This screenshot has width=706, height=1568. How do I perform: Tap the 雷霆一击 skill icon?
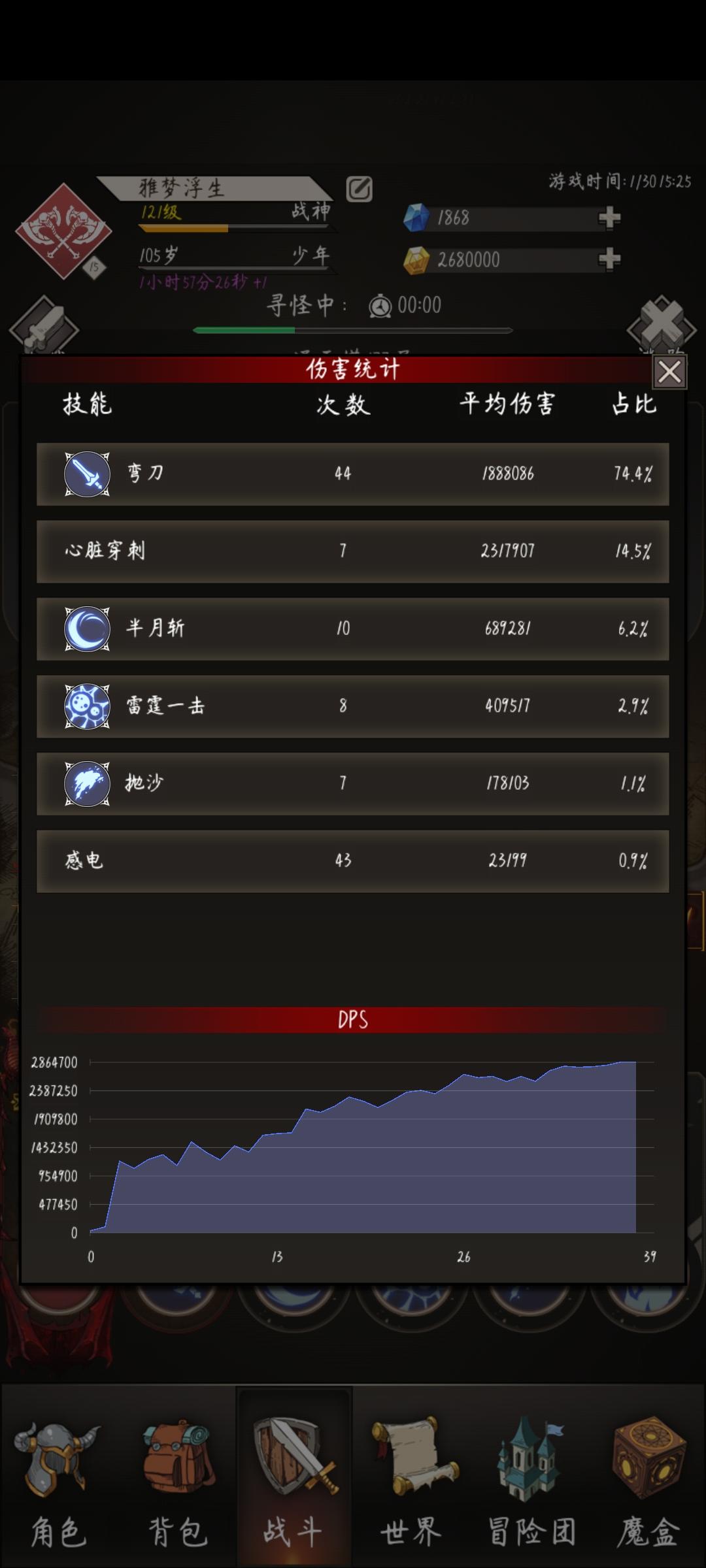point(87,706)
